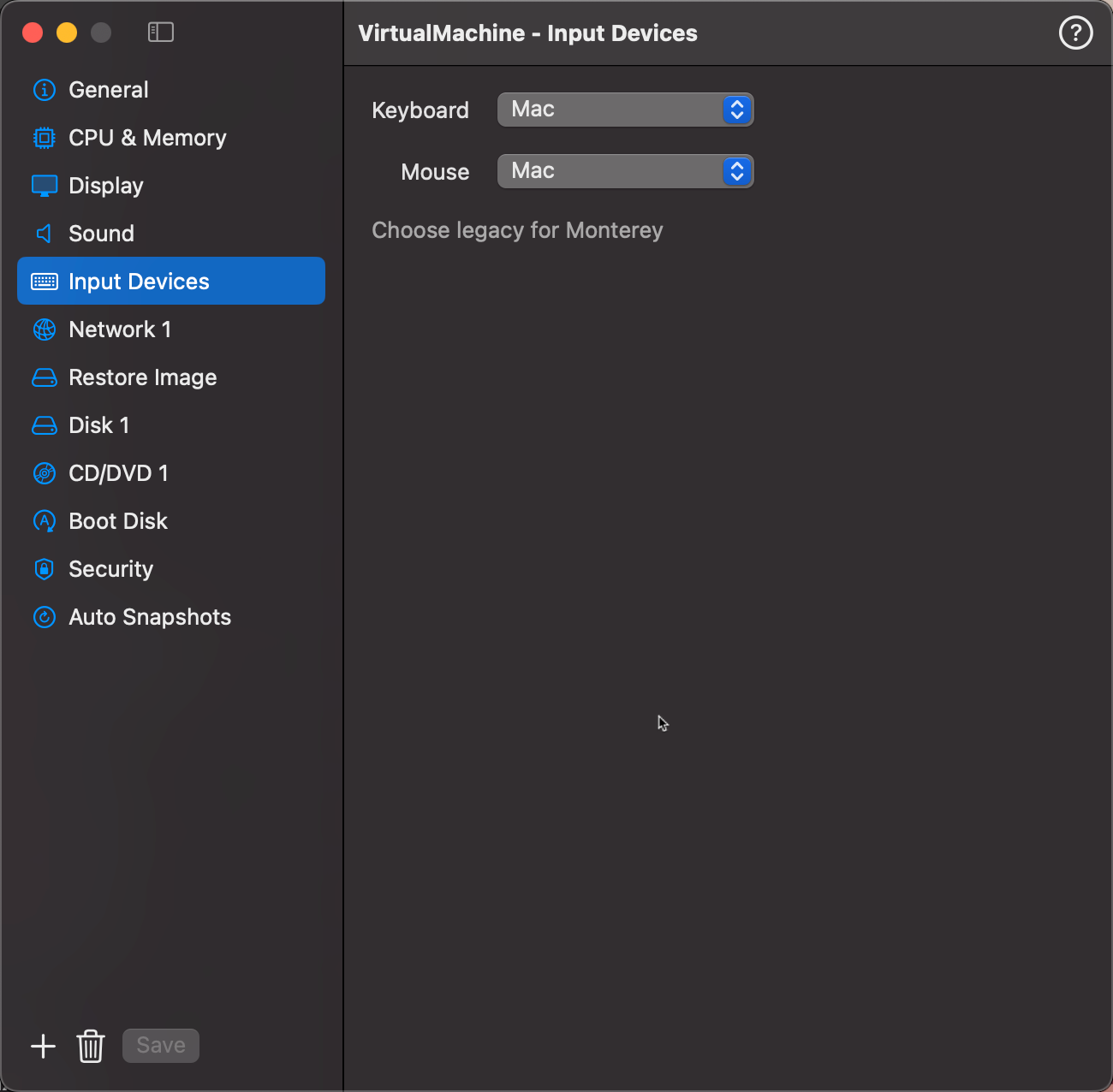Viewport: 1113px width, 1092px height.
Task: Click the Security shield icon
Action: [45, 569]
